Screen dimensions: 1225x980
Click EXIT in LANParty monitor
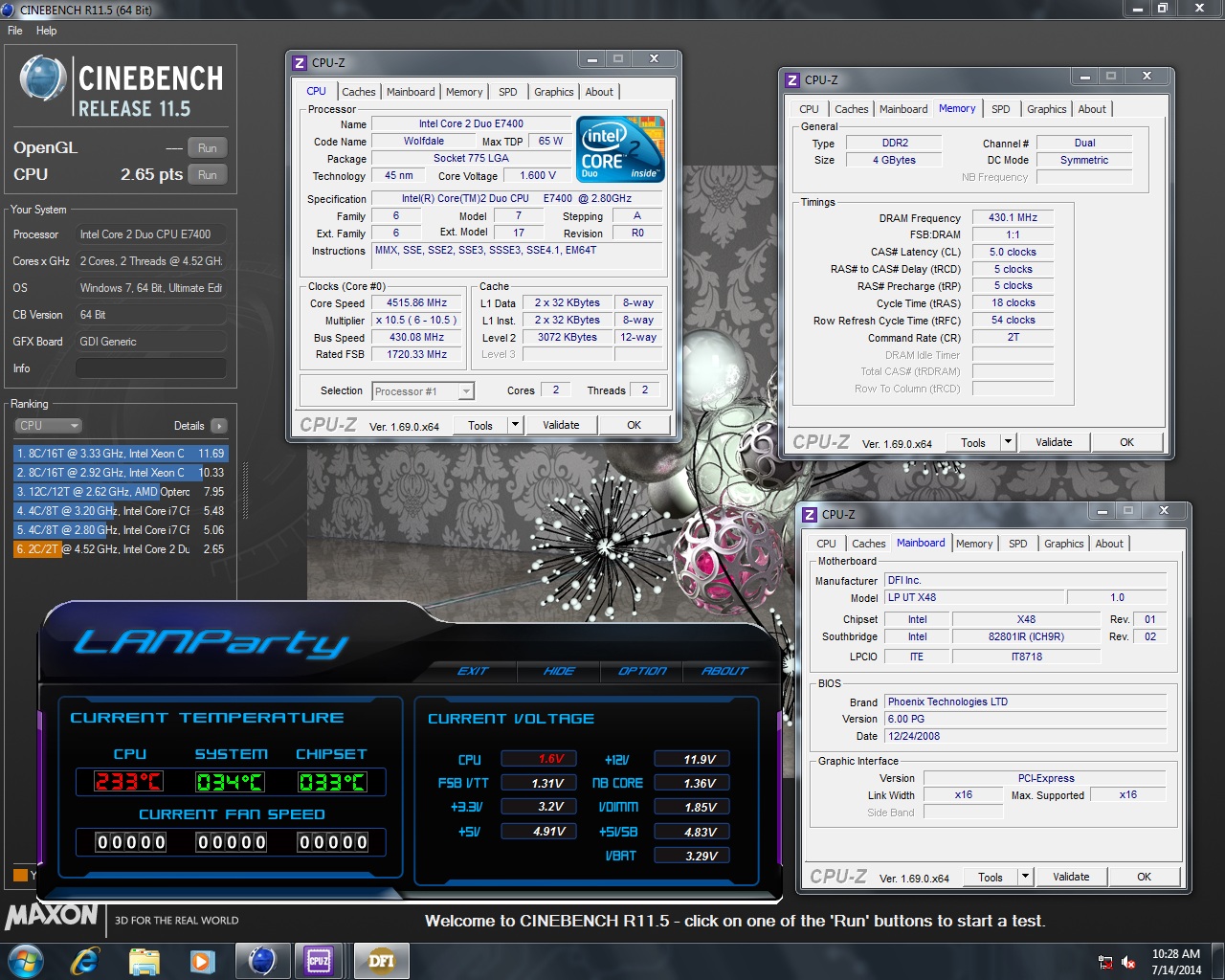click(472, 671)
